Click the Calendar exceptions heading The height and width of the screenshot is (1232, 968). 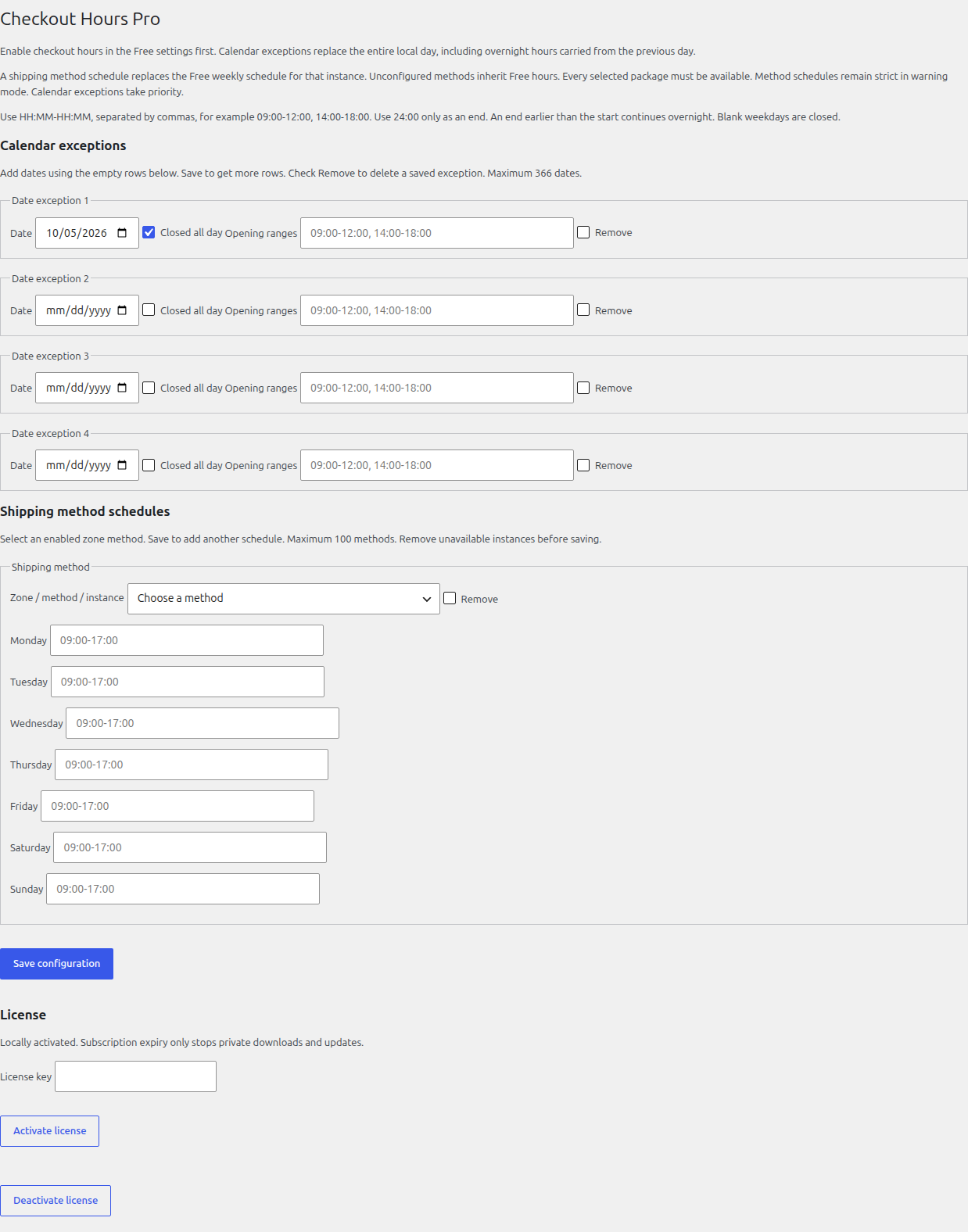[x=63, y=145]
